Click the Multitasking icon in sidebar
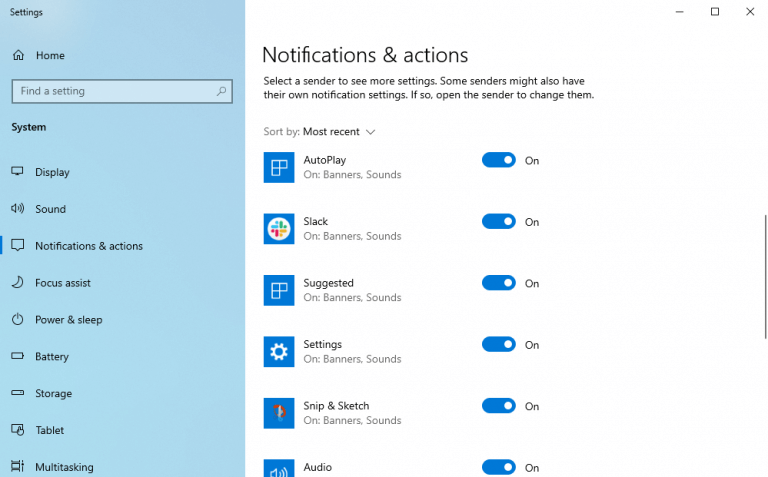 click(18, 466)
